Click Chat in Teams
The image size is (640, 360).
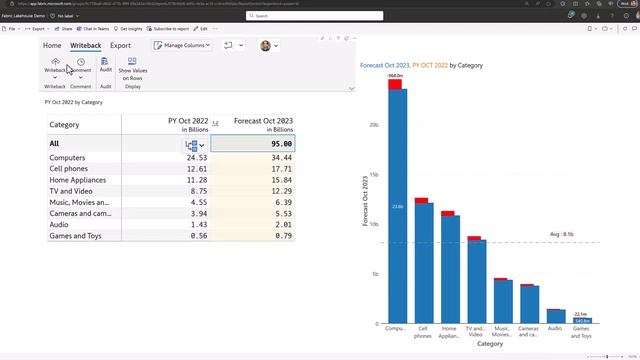pos(93,29)
